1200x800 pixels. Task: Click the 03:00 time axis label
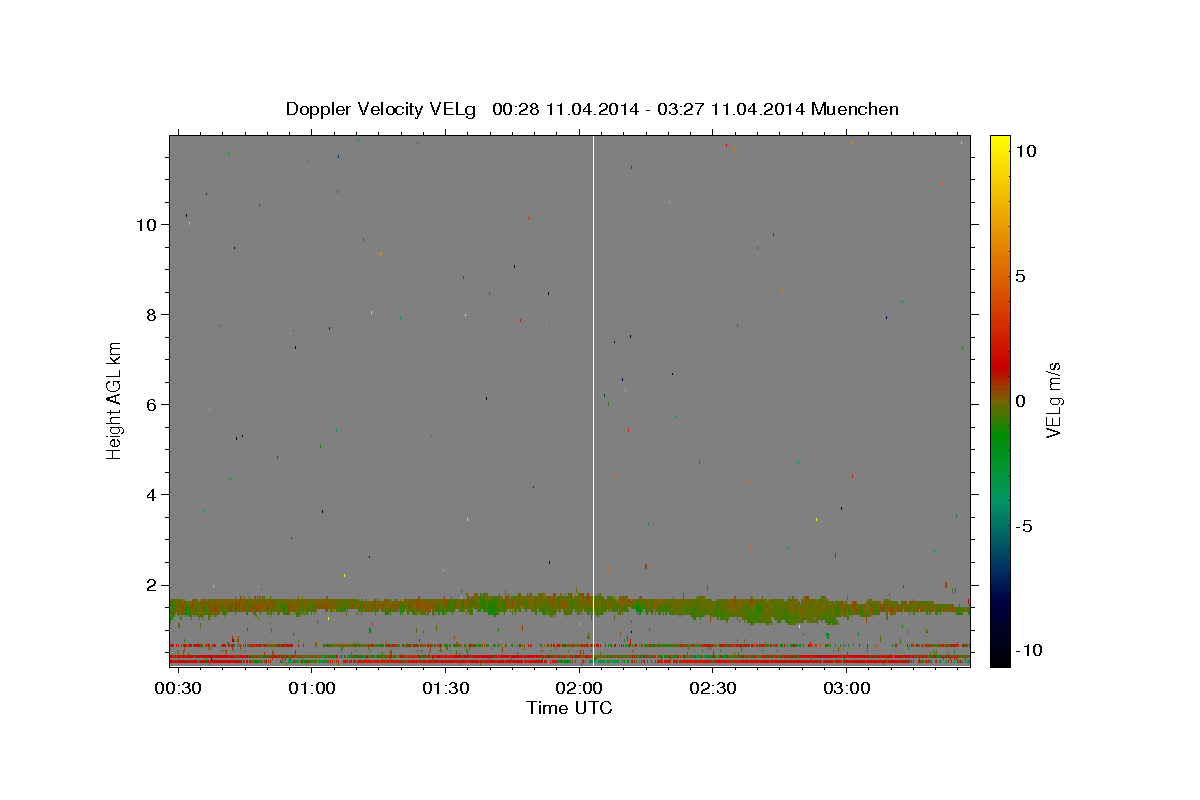point(847,689)
